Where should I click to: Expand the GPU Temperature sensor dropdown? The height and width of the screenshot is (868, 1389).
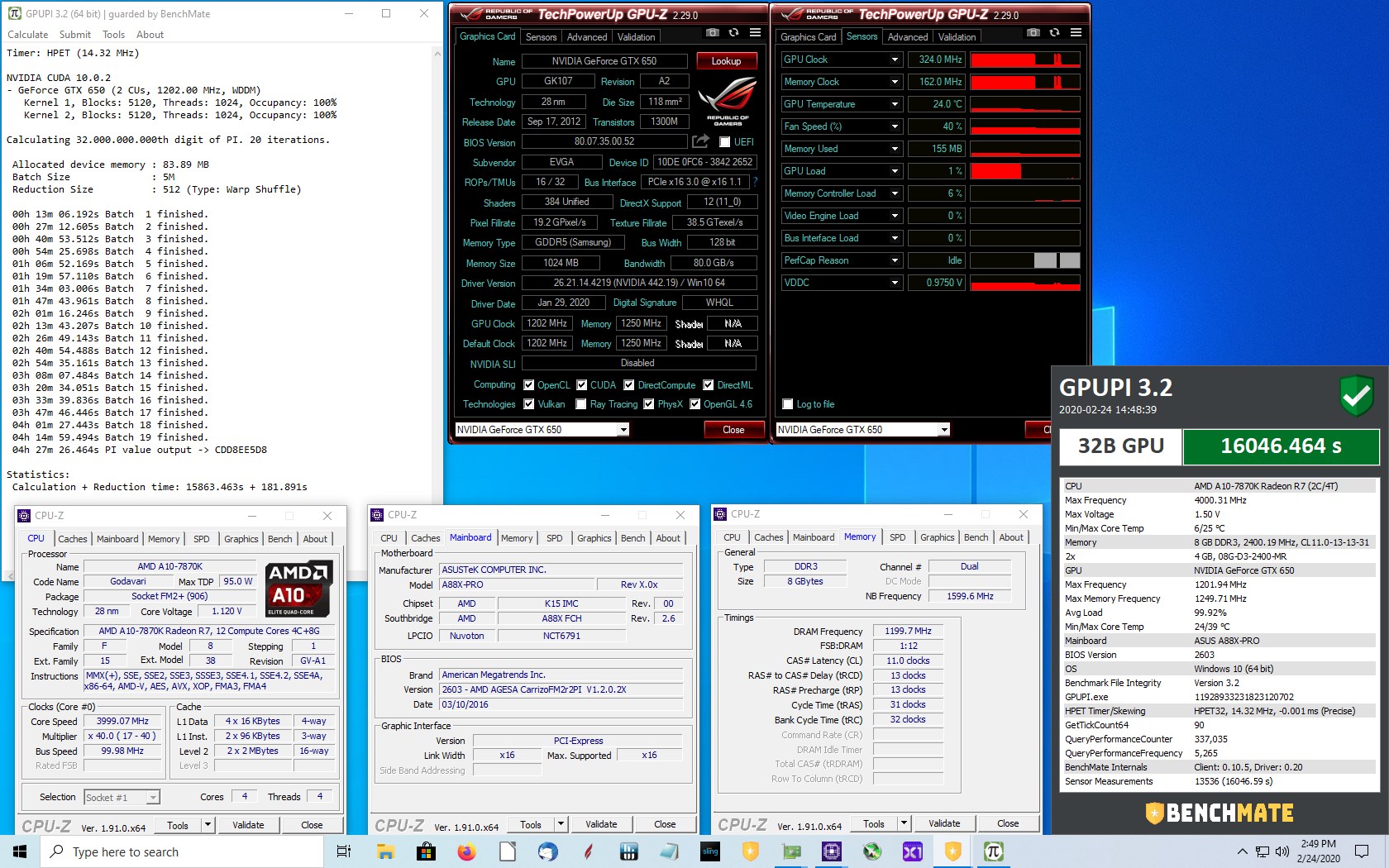coord(895,104)
